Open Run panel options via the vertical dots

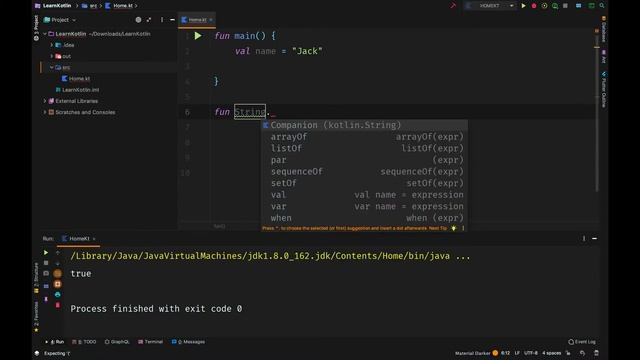tap(584, 238)
